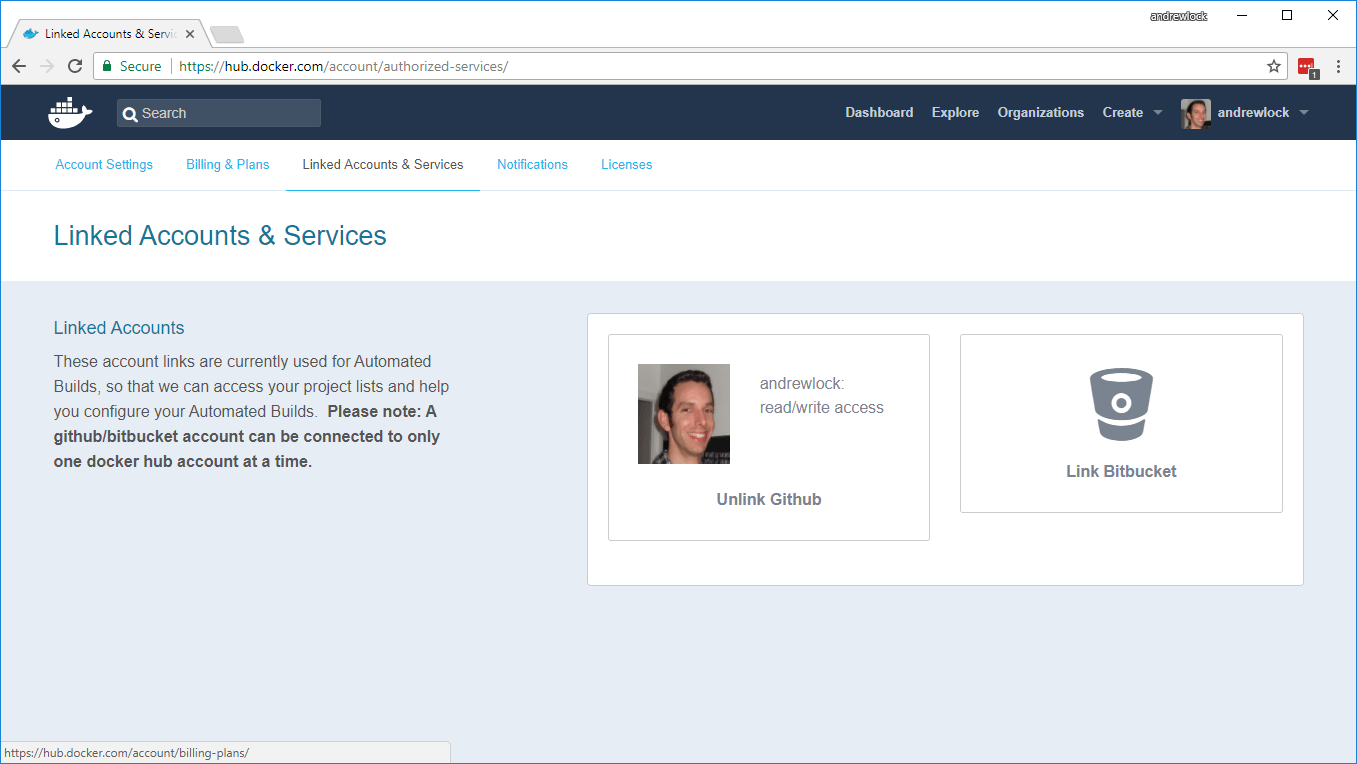
Task: Click the Docker whale logo
Action: tap(70, 113)
